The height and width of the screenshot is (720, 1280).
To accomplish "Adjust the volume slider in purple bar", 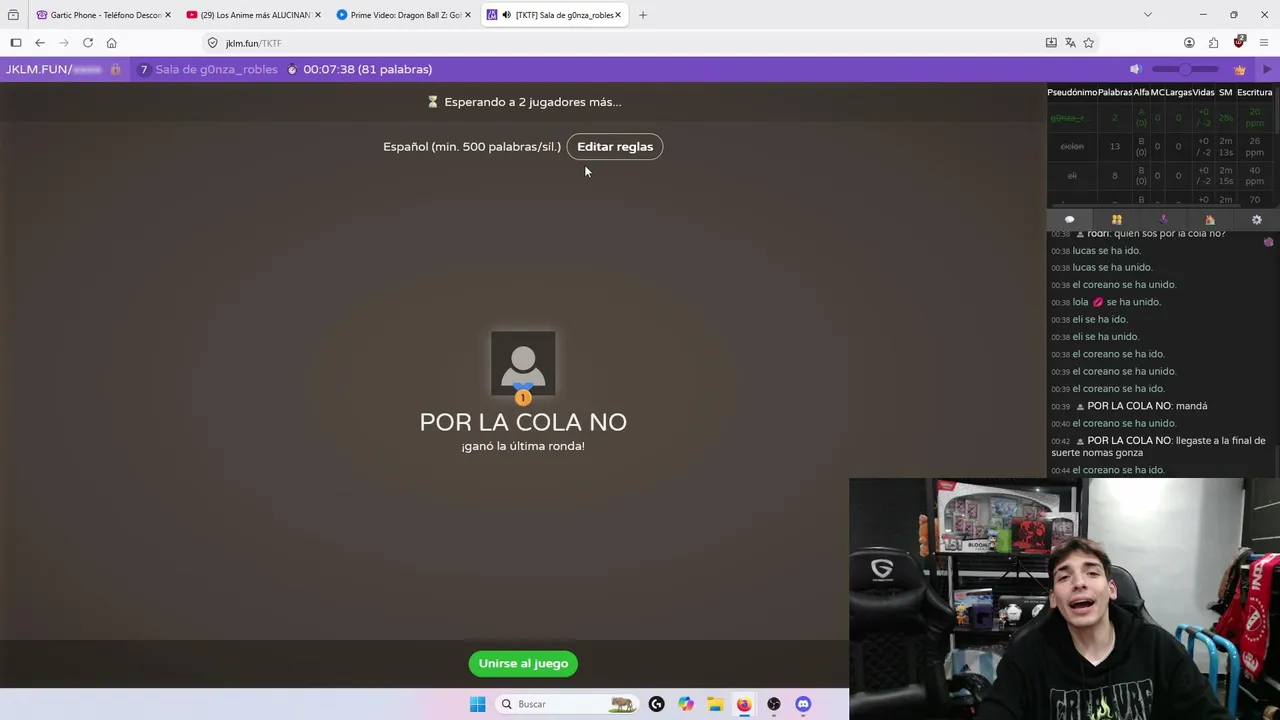I will [1185, 69].
